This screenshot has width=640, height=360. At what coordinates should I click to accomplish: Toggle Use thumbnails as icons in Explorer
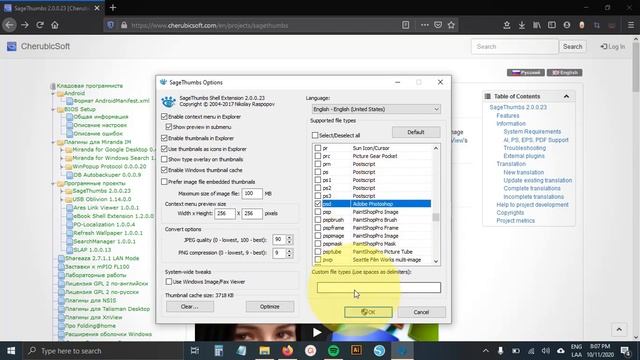[x=164, y=149]
